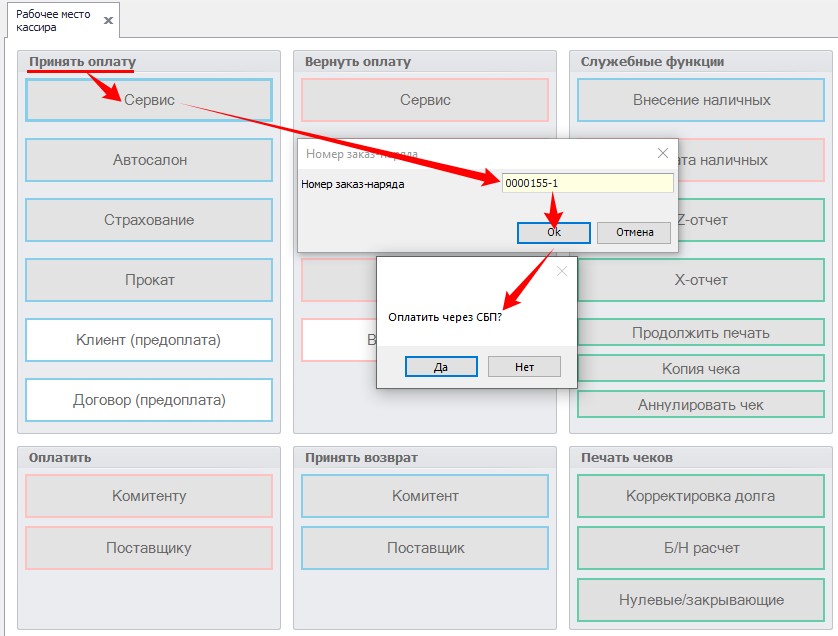Choose Нет in the СБП prompt
The width and height of the screenshot is (838, 636).
(x=524, y=367)
